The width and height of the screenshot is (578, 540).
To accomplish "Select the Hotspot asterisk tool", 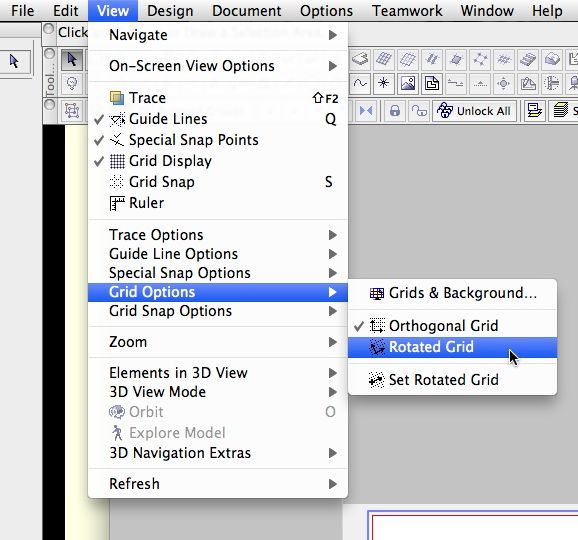I will 384,83.
